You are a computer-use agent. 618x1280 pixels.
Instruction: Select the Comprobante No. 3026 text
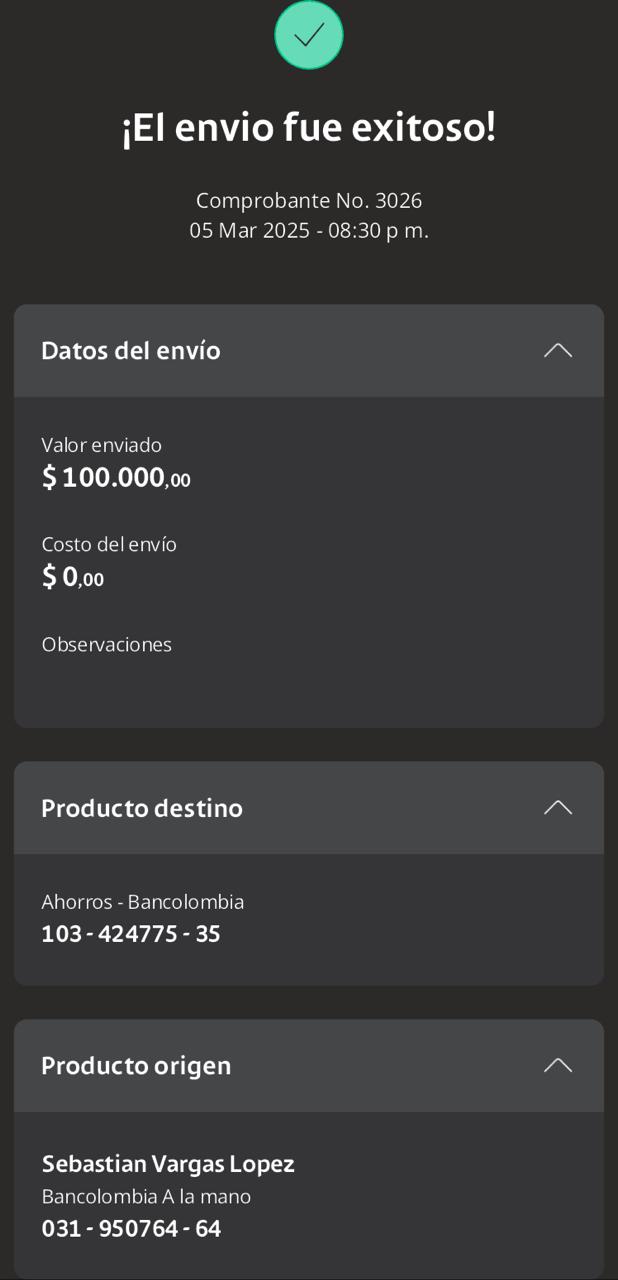pos(309,200)
